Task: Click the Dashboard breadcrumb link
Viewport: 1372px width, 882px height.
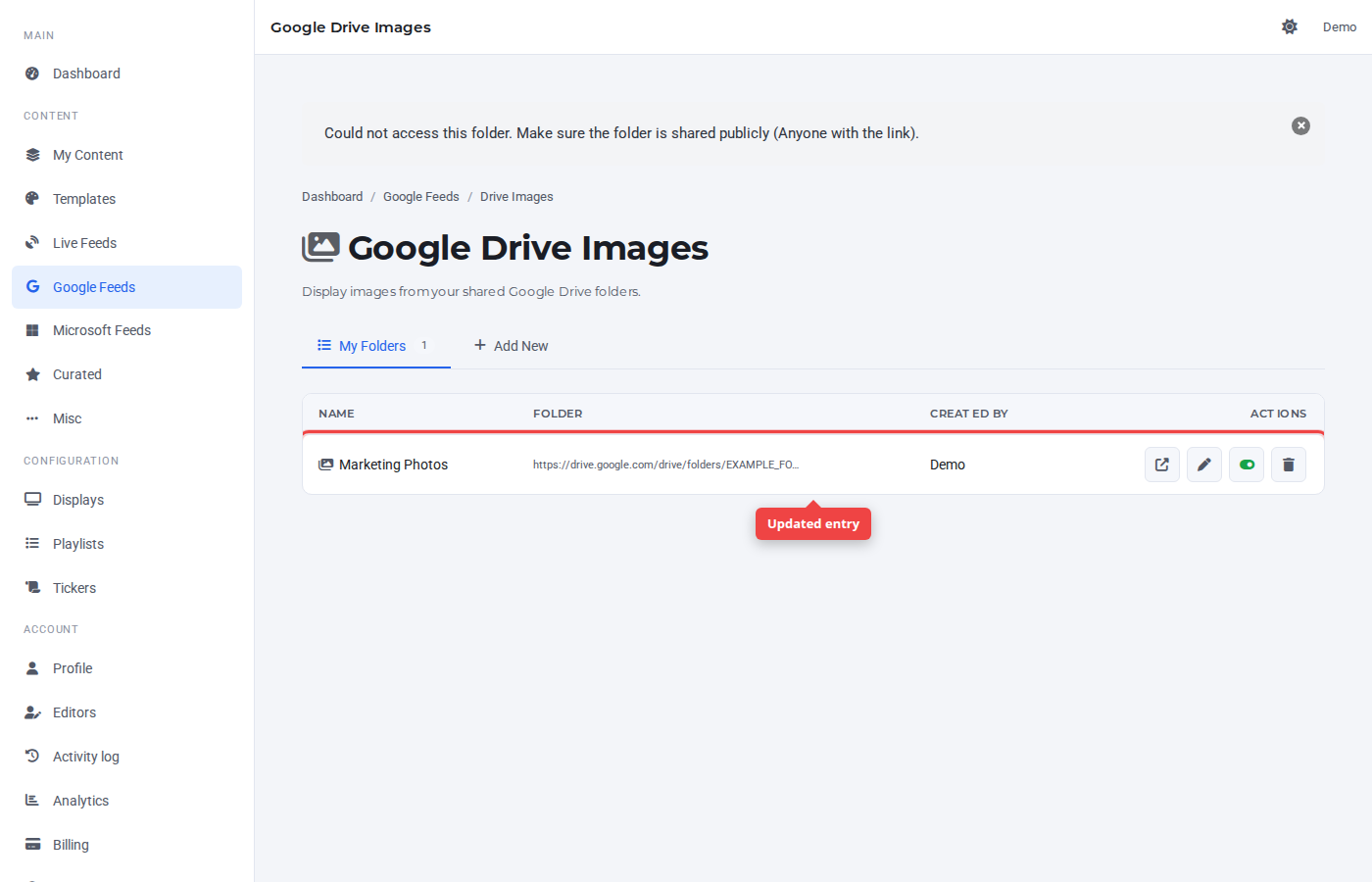Action: coord(332,197)
